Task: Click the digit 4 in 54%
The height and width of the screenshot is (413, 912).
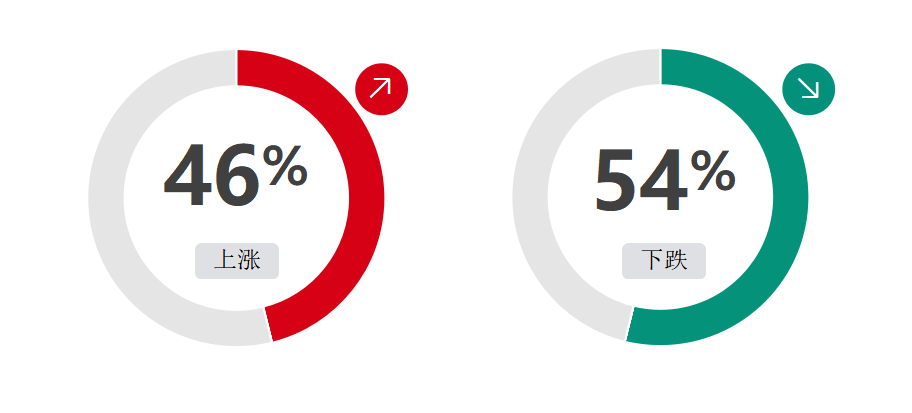Action: coord(664,180)
